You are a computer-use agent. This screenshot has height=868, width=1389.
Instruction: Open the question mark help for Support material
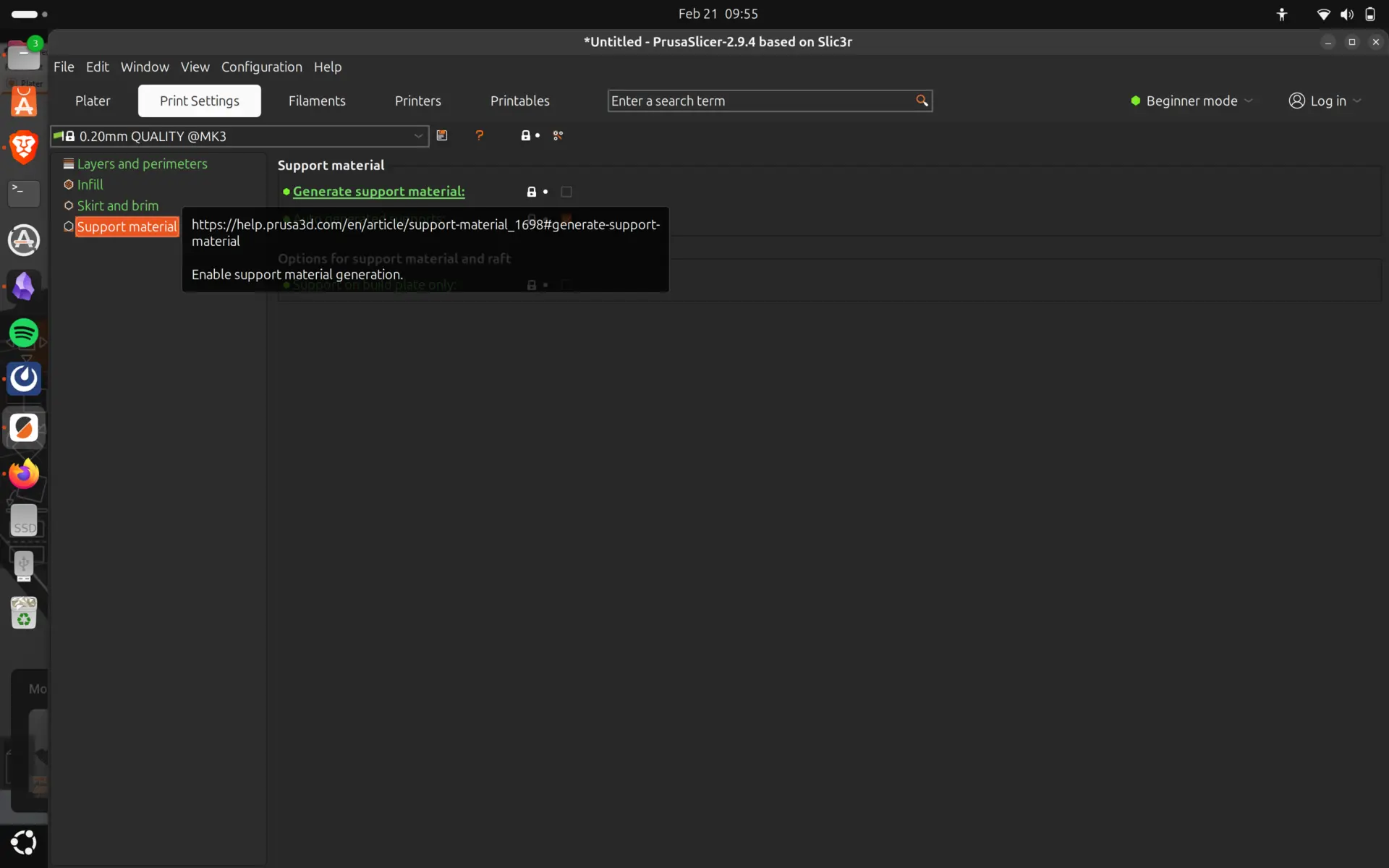point(480,135)
